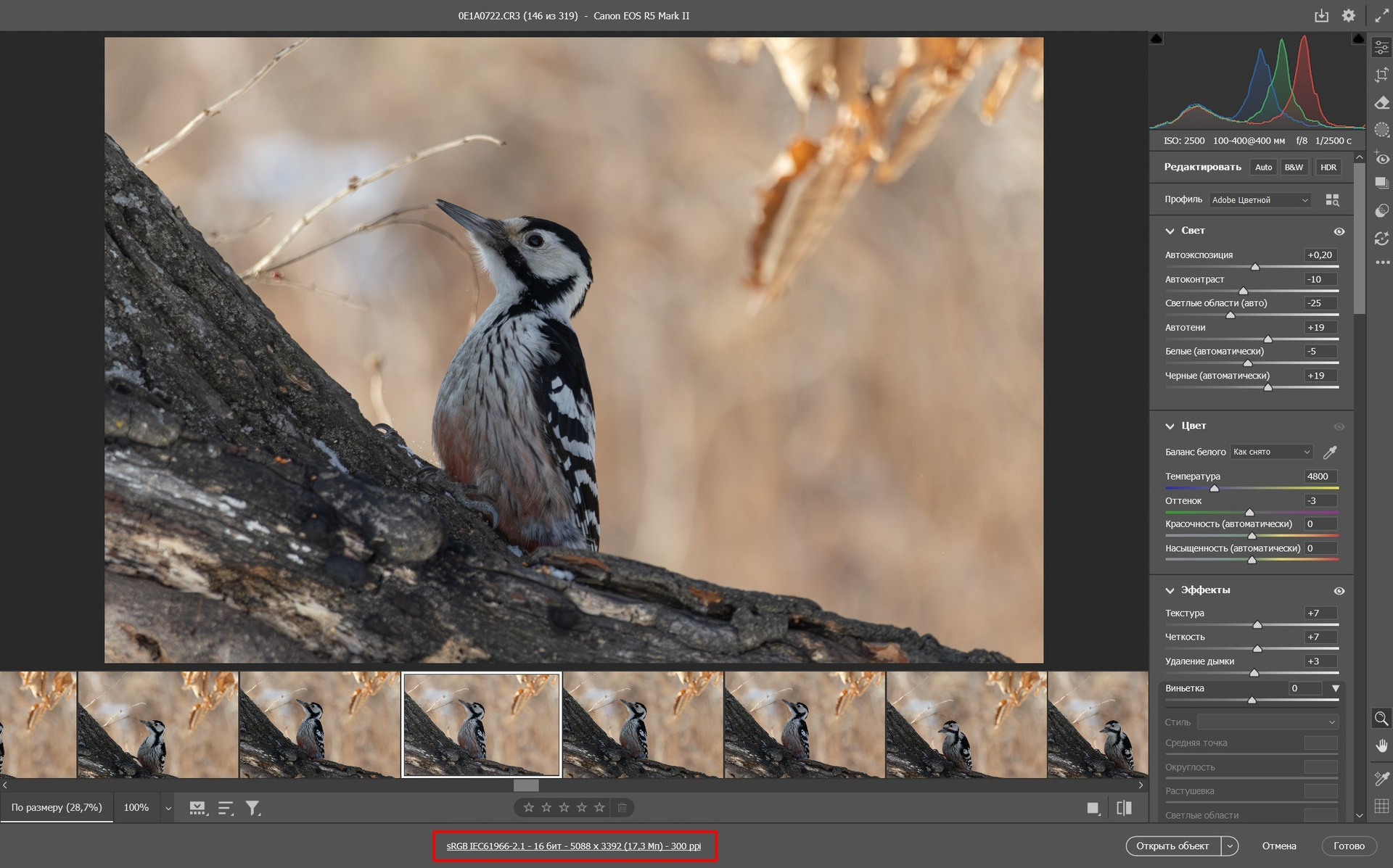
Task: Select the Crop tool in right toolbar
Action: 1381,75
